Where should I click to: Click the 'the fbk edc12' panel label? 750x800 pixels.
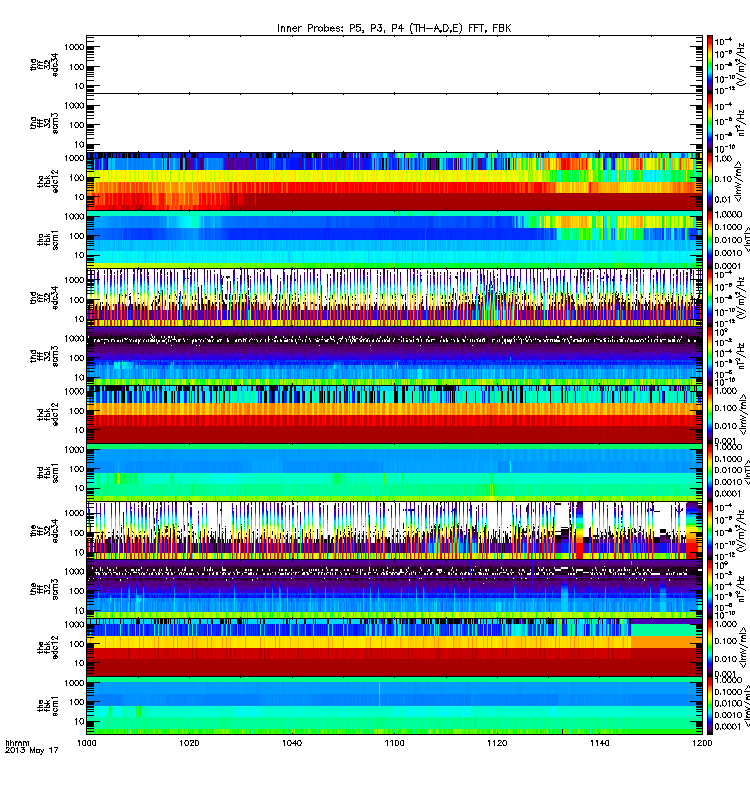pos(48,647)
